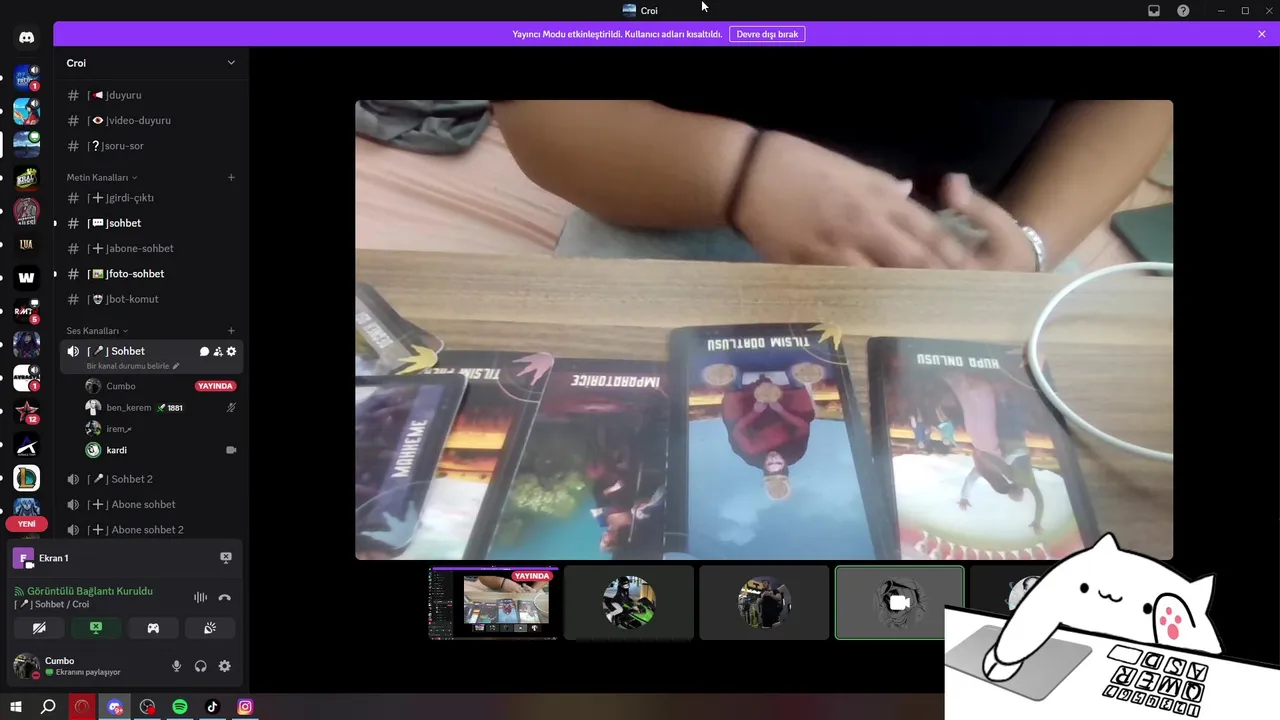Open the video-duyuru text channel
1280x720 pixels.
point(150,120)
